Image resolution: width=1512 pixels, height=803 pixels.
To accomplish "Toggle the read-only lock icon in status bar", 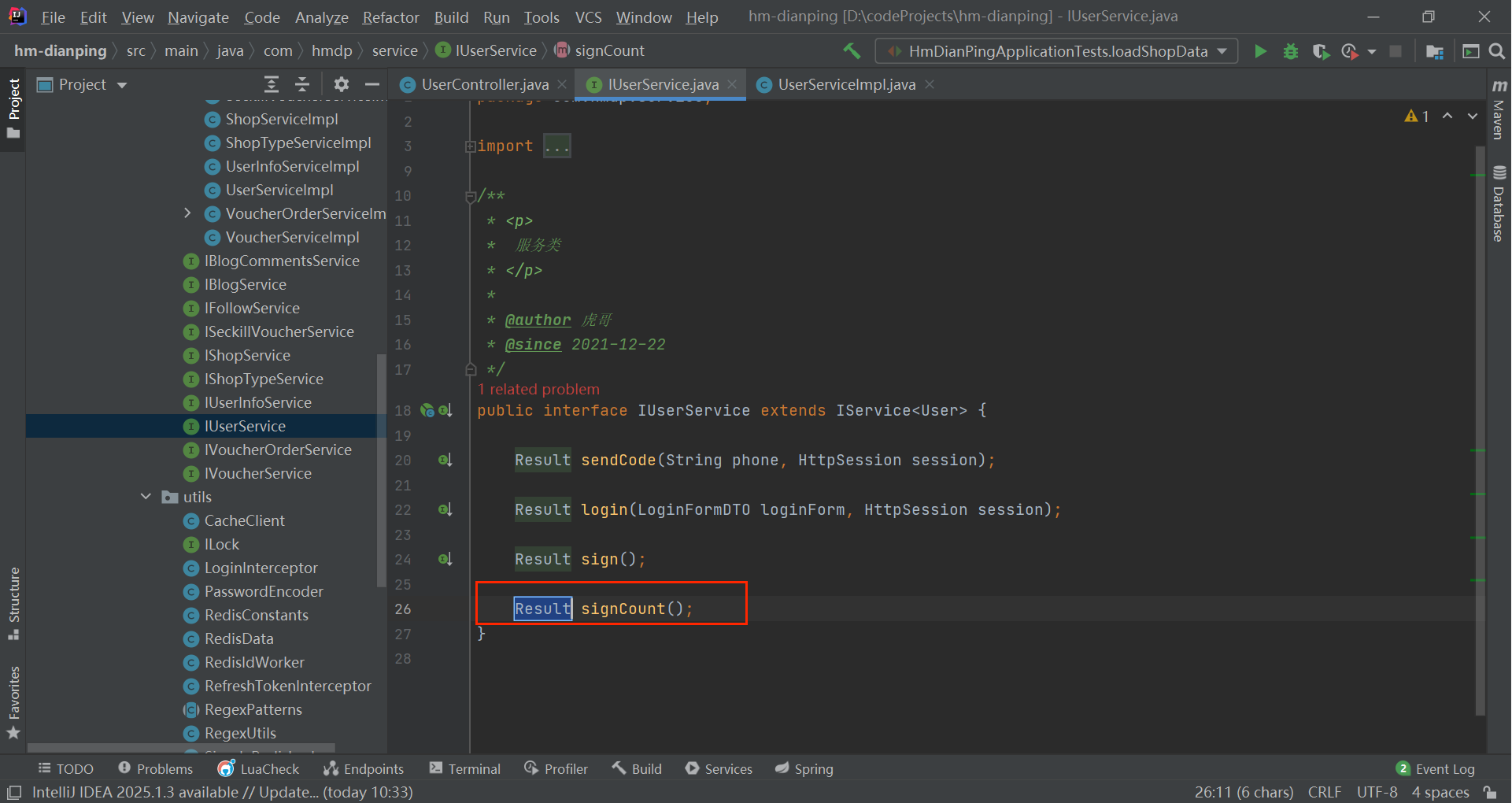I will pyautogui.click(x=1490, y=792).
